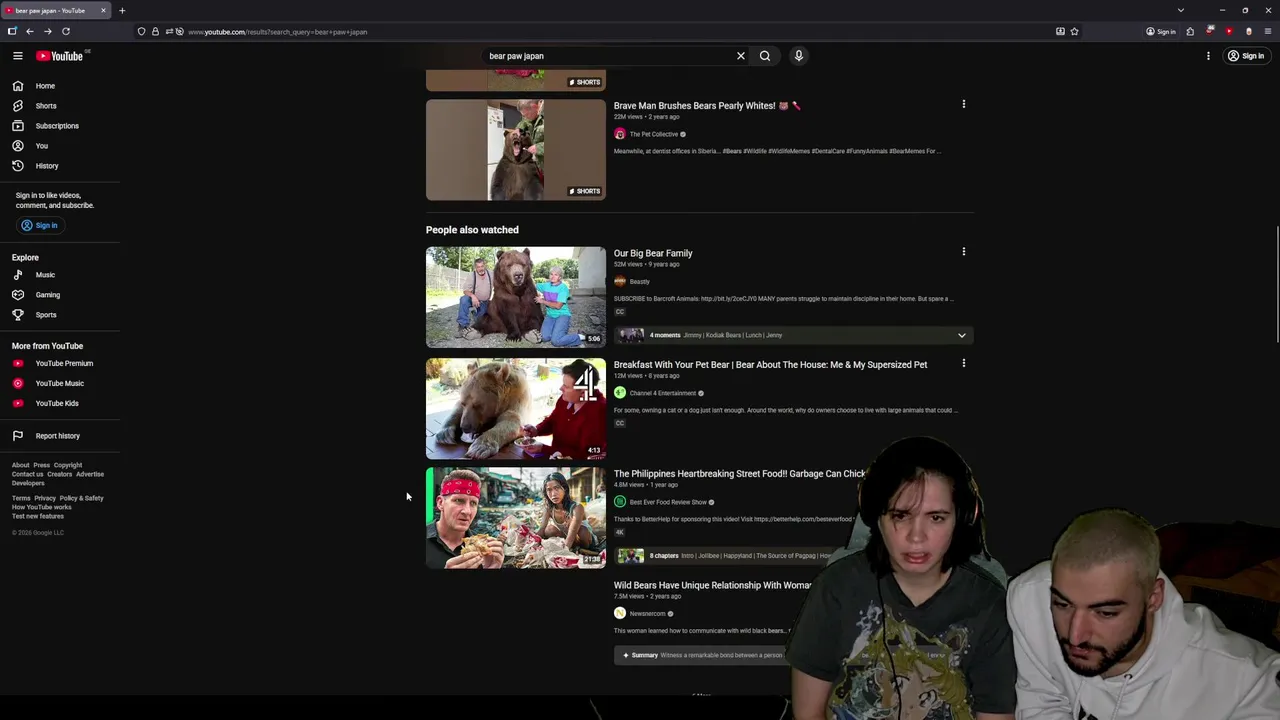
Task: Click the Sign in button in sidebar
Action: tap(40, 225)
